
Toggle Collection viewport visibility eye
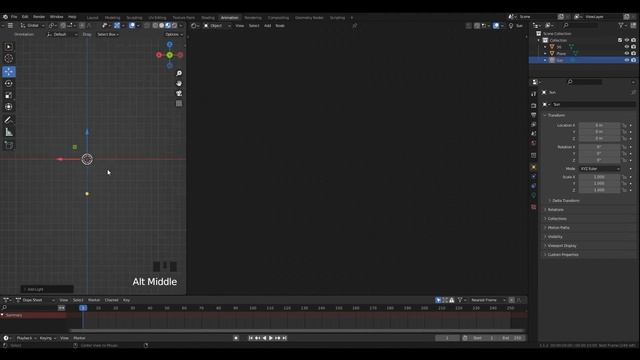click(x=627, y=40)
